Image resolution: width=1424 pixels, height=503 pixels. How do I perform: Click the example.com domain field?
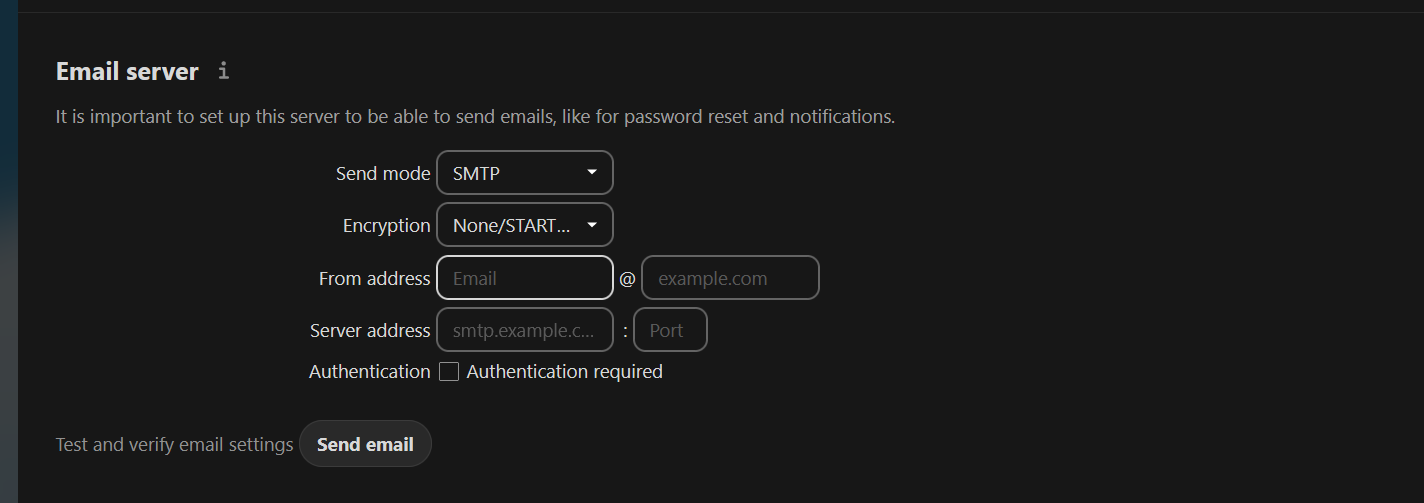pos(730,278)
